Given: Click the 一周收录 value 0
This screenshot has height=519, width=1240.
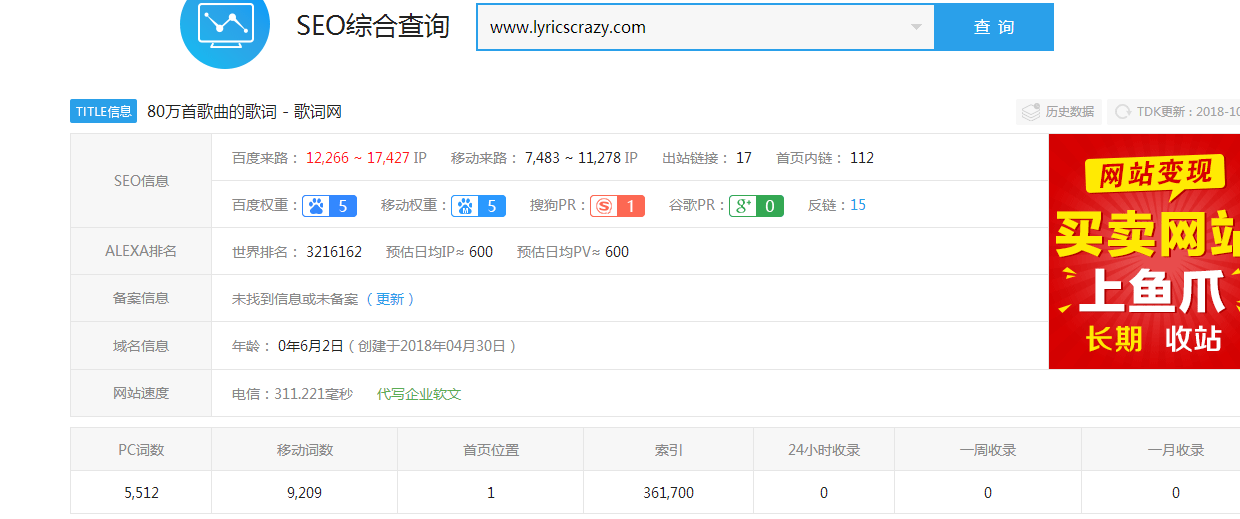Looking at the screenshot, I should point(988,493).
